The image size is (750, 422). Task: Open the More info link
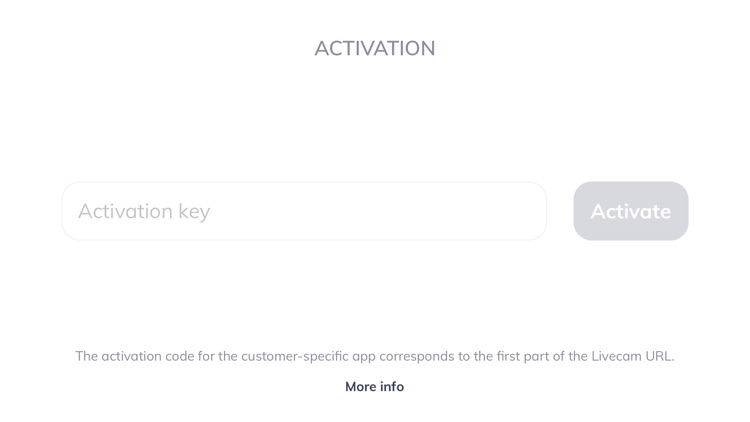374,386
